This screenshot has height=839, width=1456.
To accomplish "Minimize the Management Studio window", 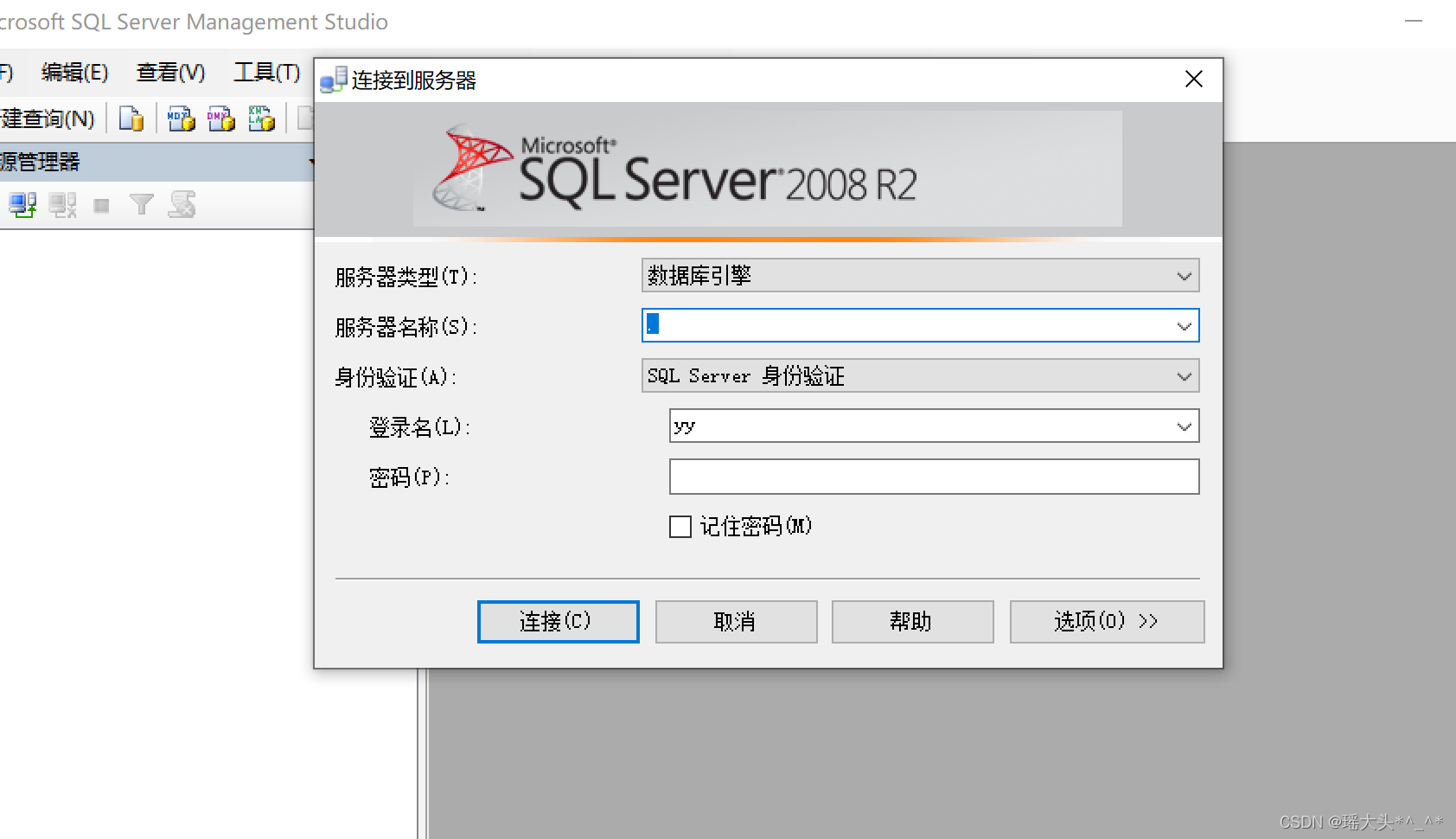I will click(x=1414, y=21).
